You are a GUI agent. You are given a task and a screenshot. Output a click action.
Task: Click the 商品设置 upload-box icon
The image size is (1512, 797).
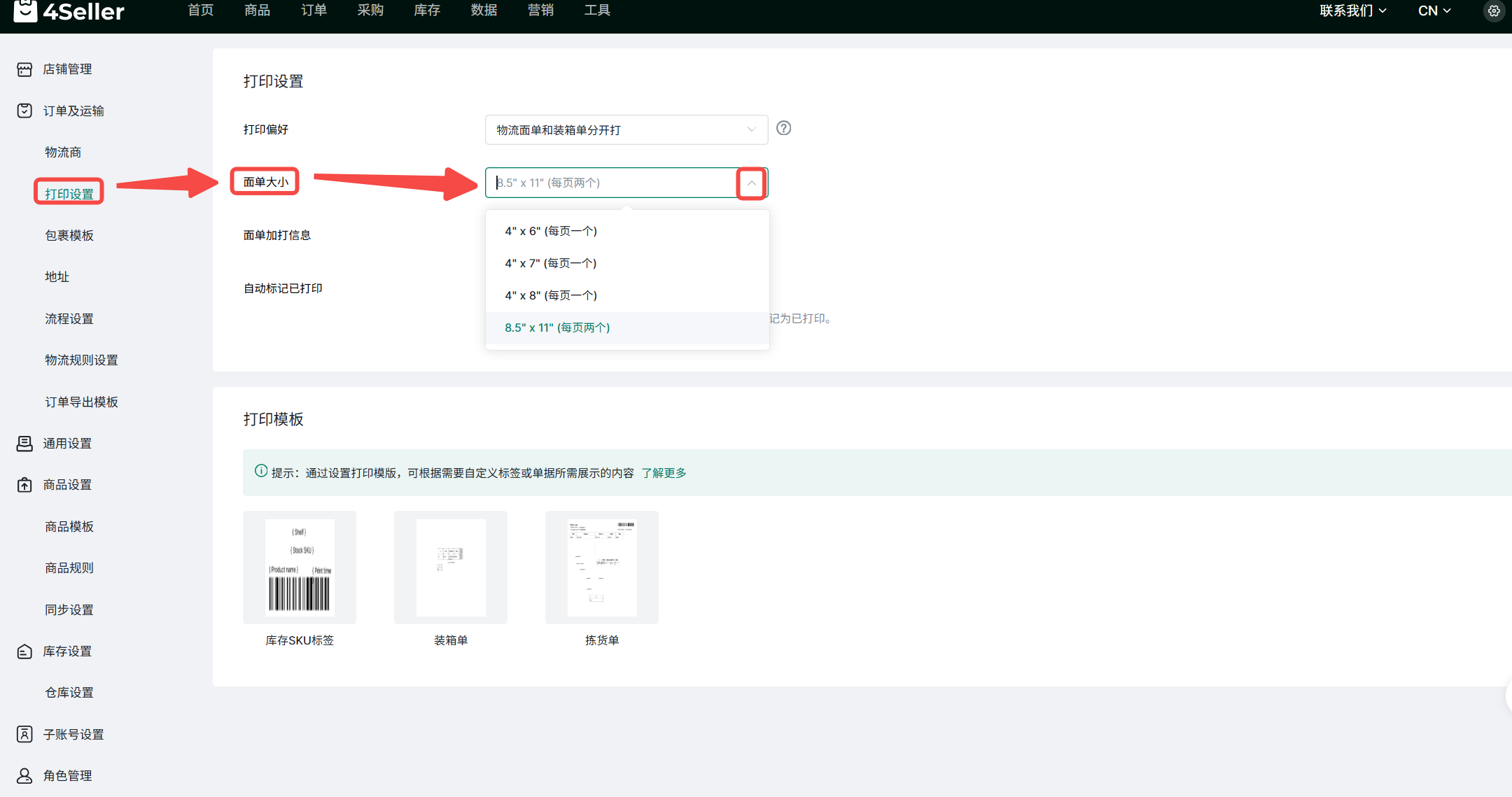[x=24, y=484]
